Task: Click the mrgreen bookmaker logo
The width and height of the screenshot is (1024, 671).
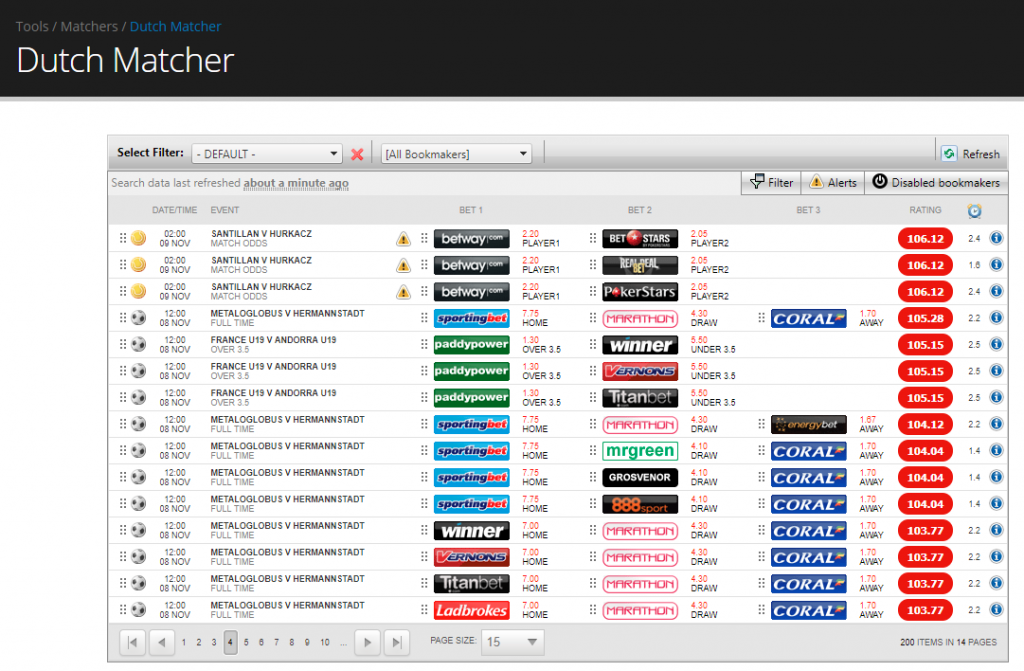Action: [x=640, y=451]
